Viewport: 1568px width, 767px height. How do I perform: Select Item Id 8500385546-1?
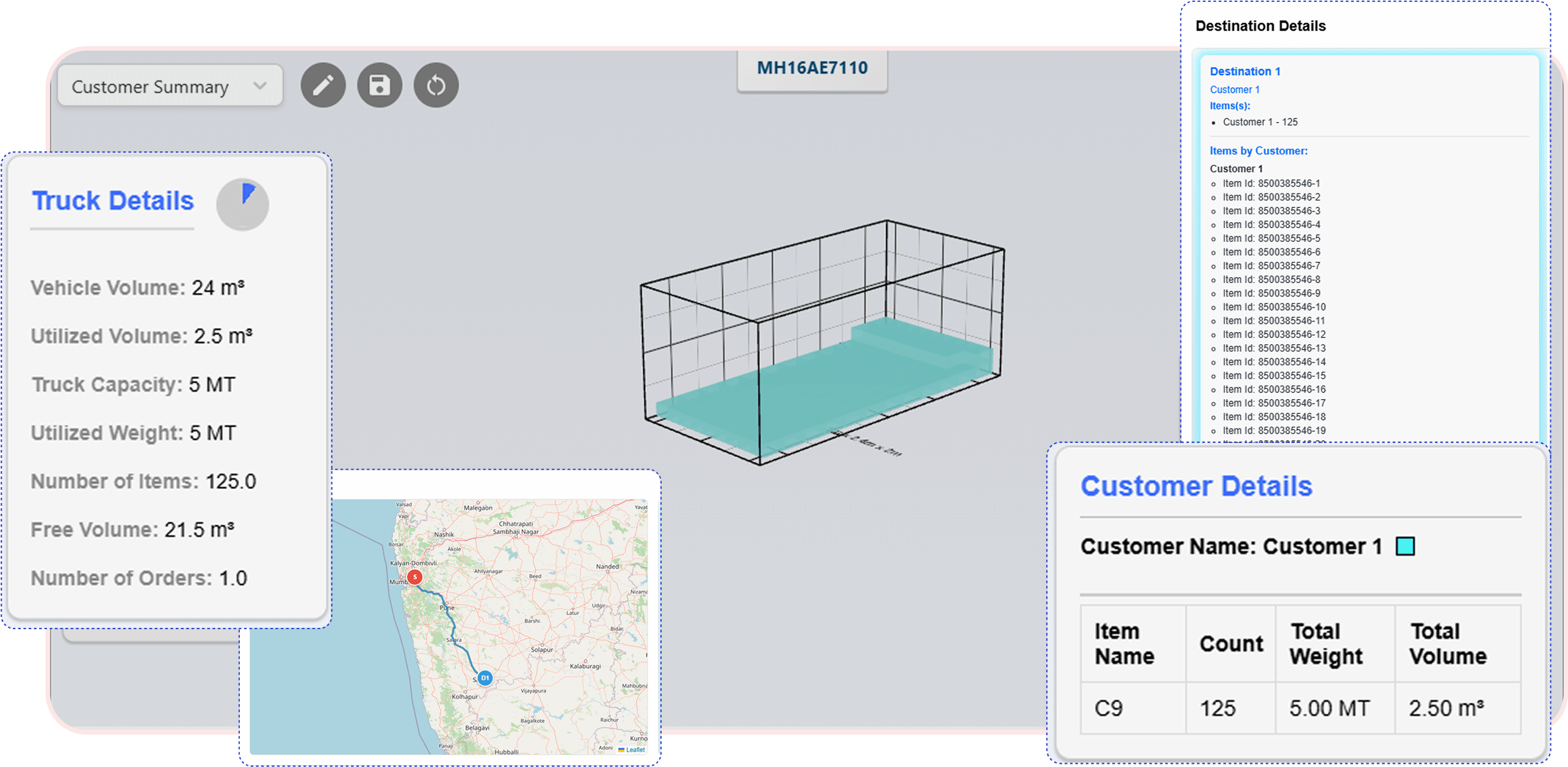pyautogui.click(x=1271, y=184)
